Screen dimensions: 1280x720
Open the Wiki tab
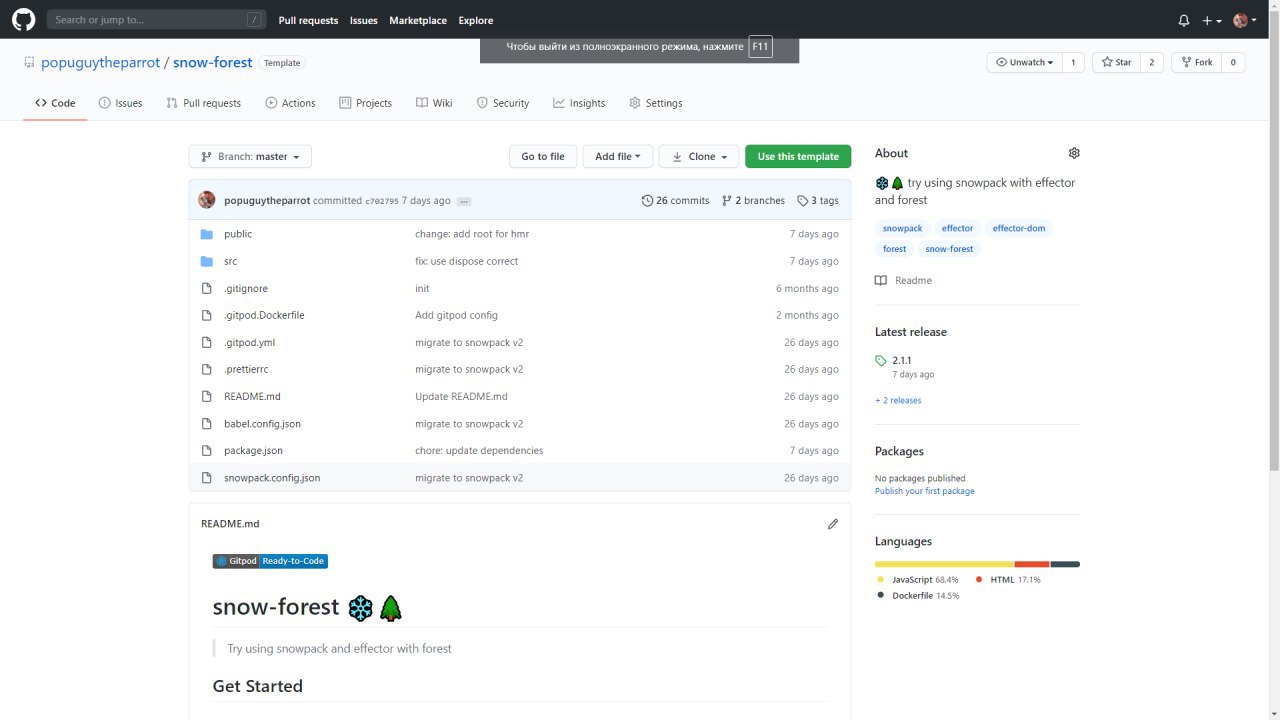pyautogui.click(x=434, y=103)
